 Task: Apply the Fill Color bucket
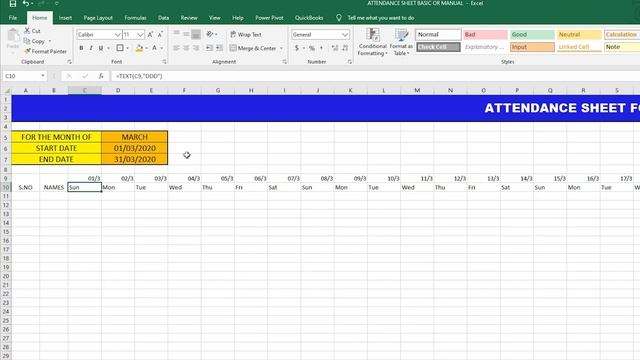[139, 48]
